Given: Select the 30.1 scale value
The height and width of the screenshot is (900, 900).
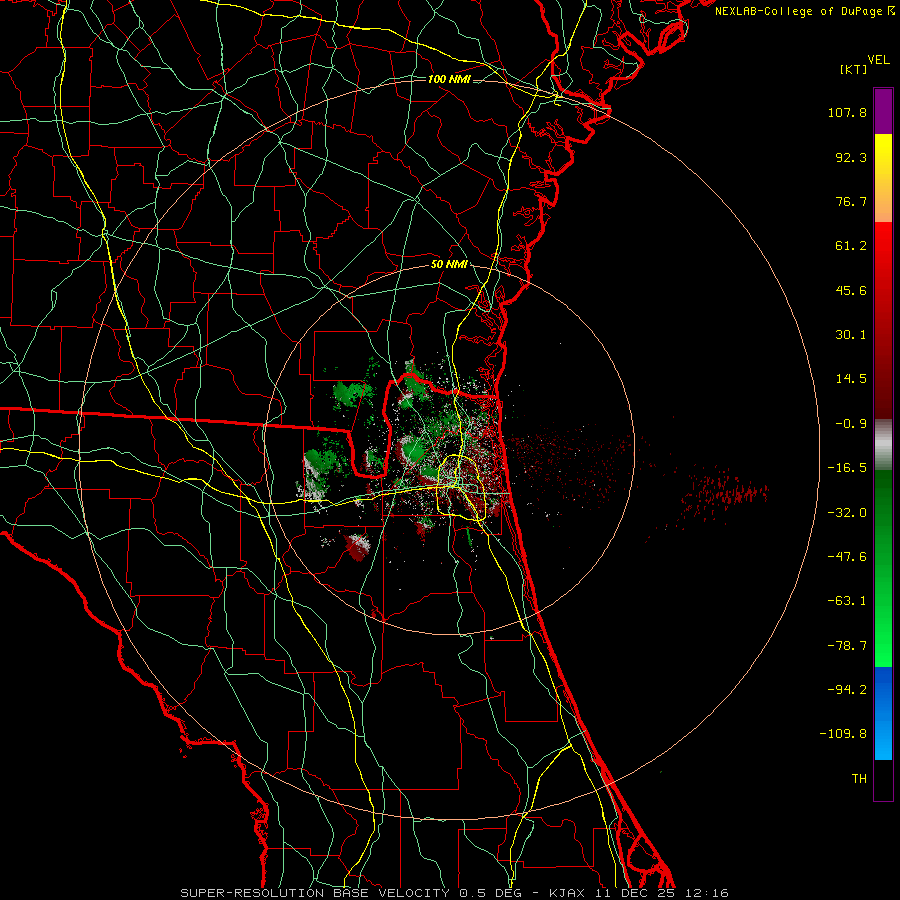Looking at the screenshot, I should pos(851,335).
